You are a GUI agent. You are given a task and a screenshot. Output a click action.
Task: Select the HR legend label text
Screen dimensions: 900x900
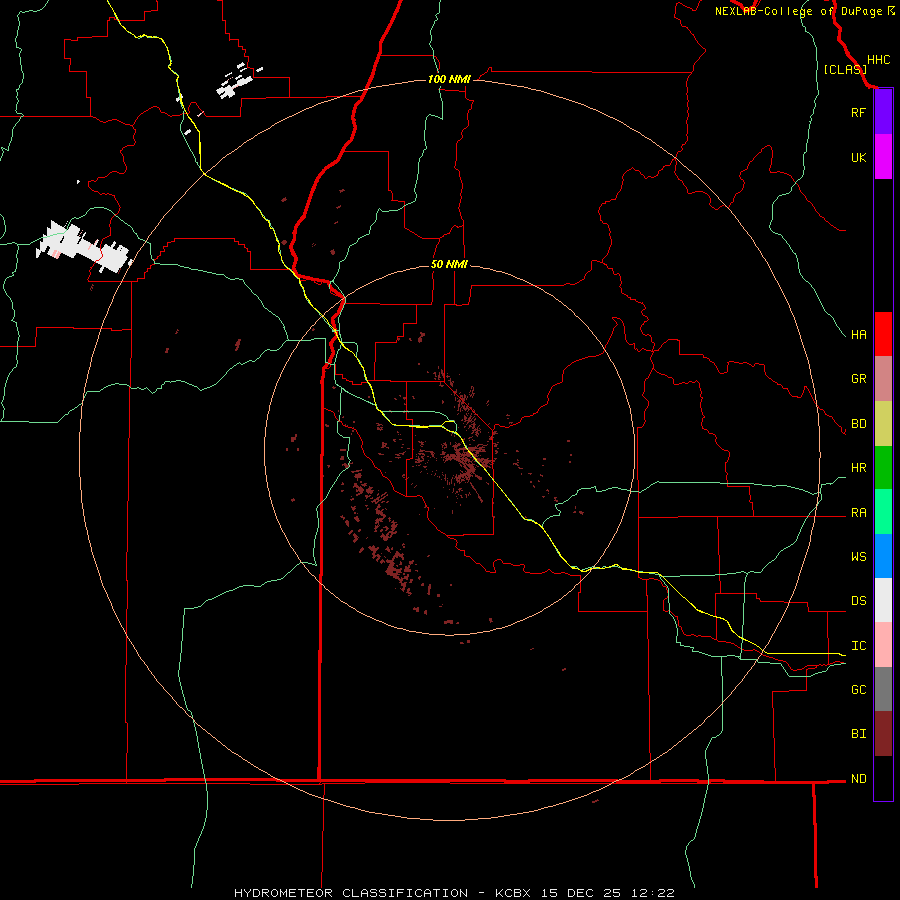[x=859, y=468]
